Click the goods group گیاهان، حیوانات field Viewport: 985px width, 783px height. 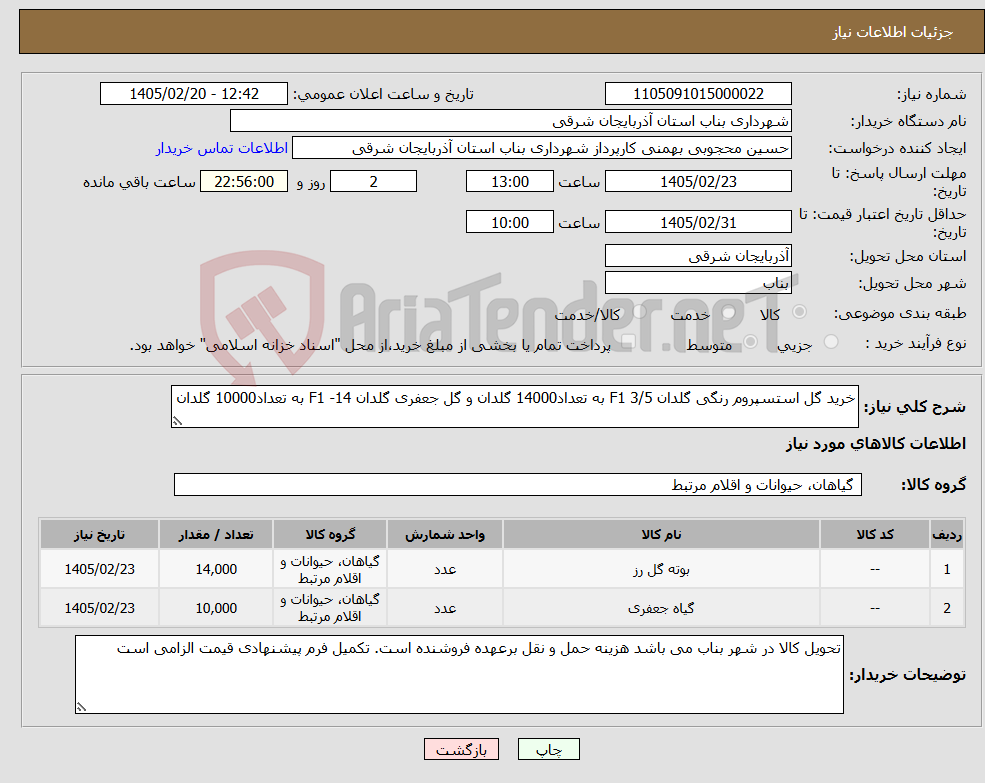[518, 485]
